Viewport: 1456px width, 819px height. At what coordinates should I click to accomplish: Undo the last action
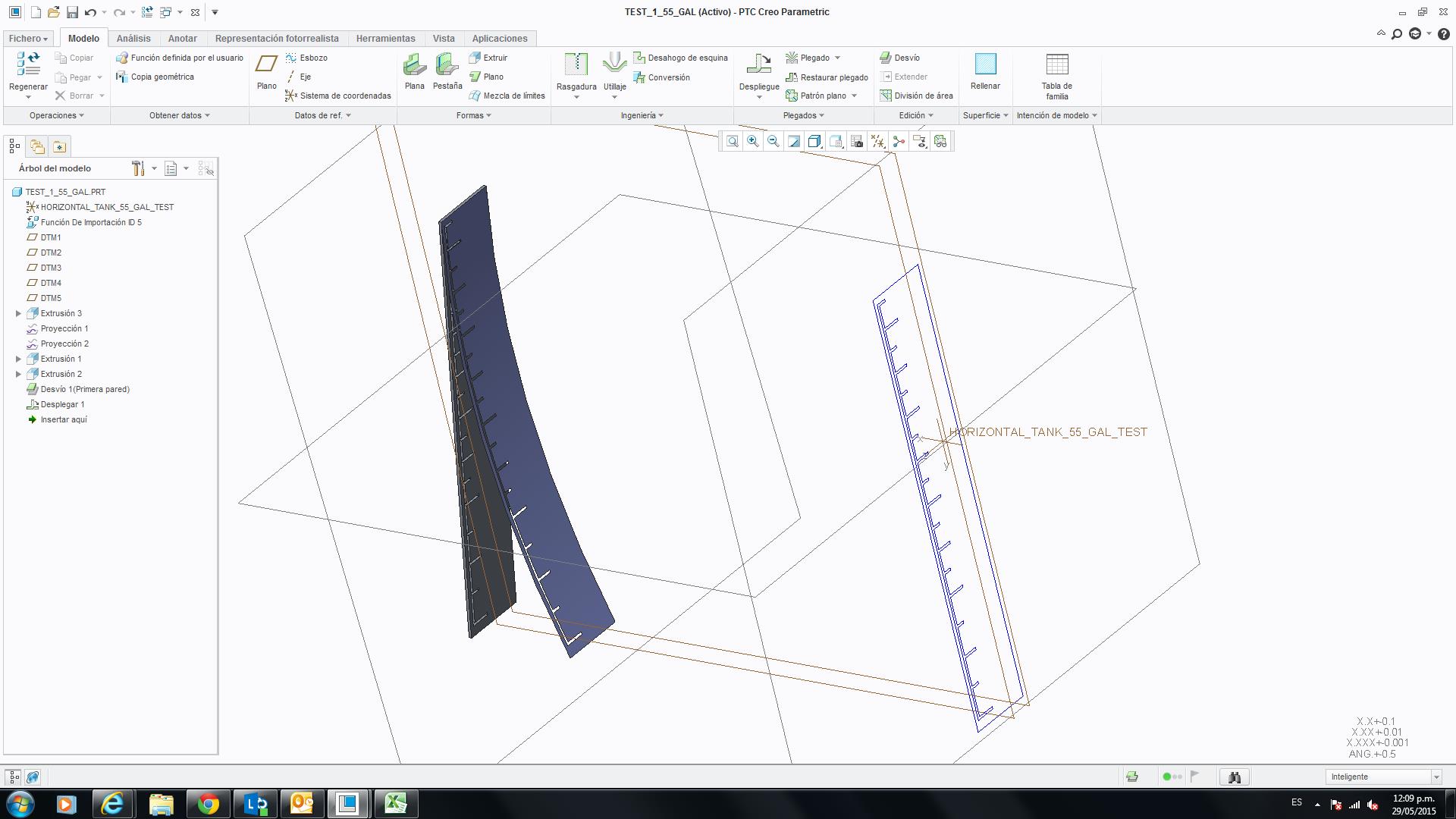point(91,12)
